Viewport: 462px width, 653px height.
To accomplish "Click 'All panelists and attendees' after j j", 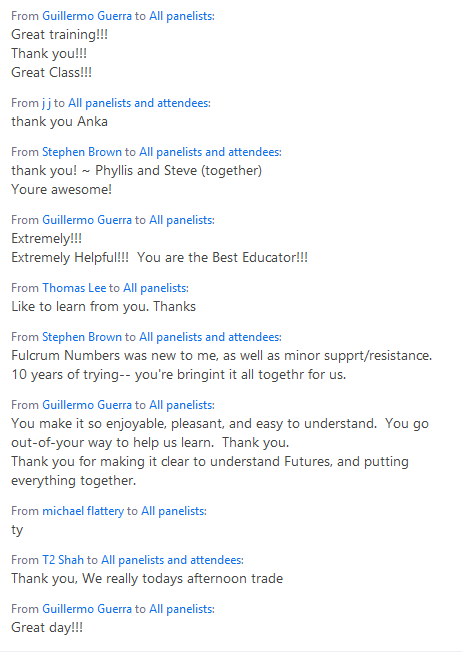I will 138,103.
